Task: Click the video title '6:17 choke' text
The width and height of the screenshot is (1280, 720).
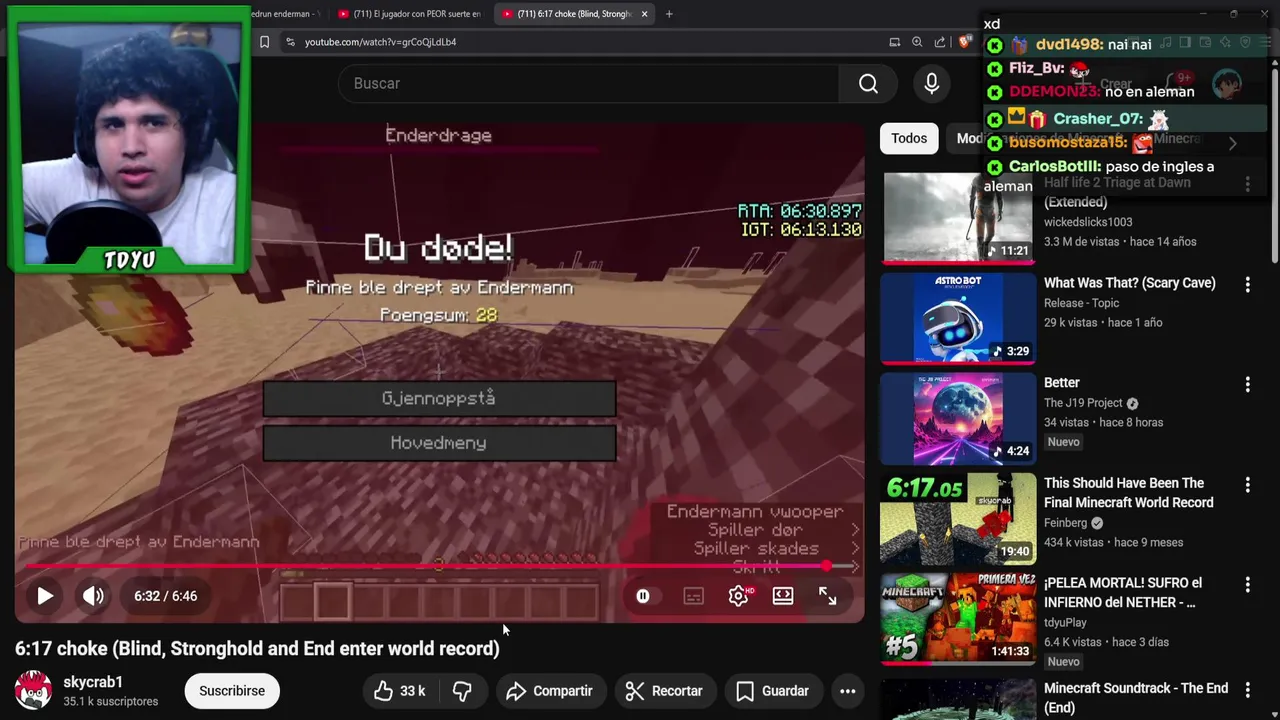Action: (257, 649)
